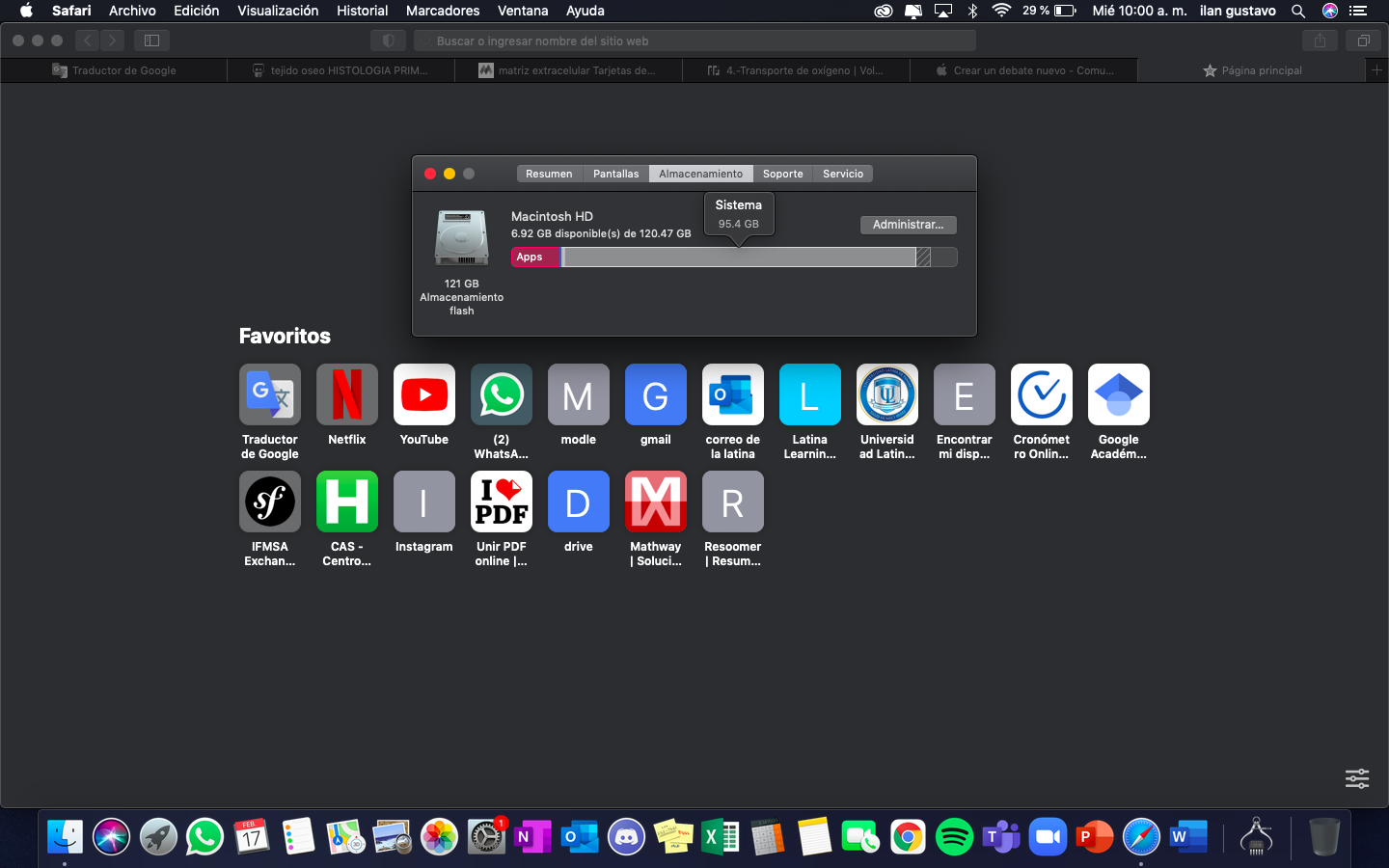Click the Administrar... button
Image resolution: width=1389 pixels, height=868 pixels.
[x=908, y=225]
